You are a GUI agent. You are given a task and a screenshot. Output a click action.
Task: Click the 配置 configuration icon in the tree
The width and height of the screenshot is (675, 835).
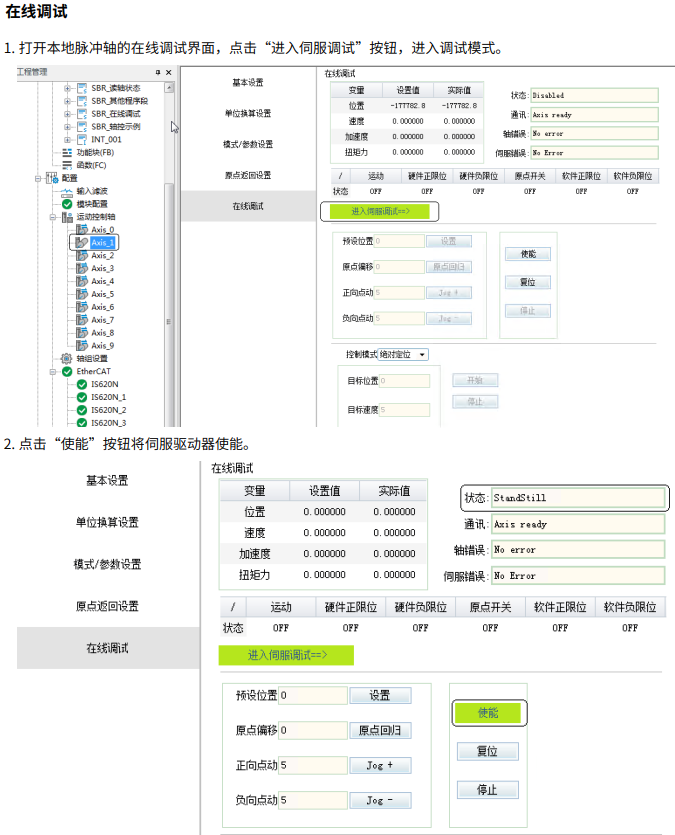[x=52, y=178]
